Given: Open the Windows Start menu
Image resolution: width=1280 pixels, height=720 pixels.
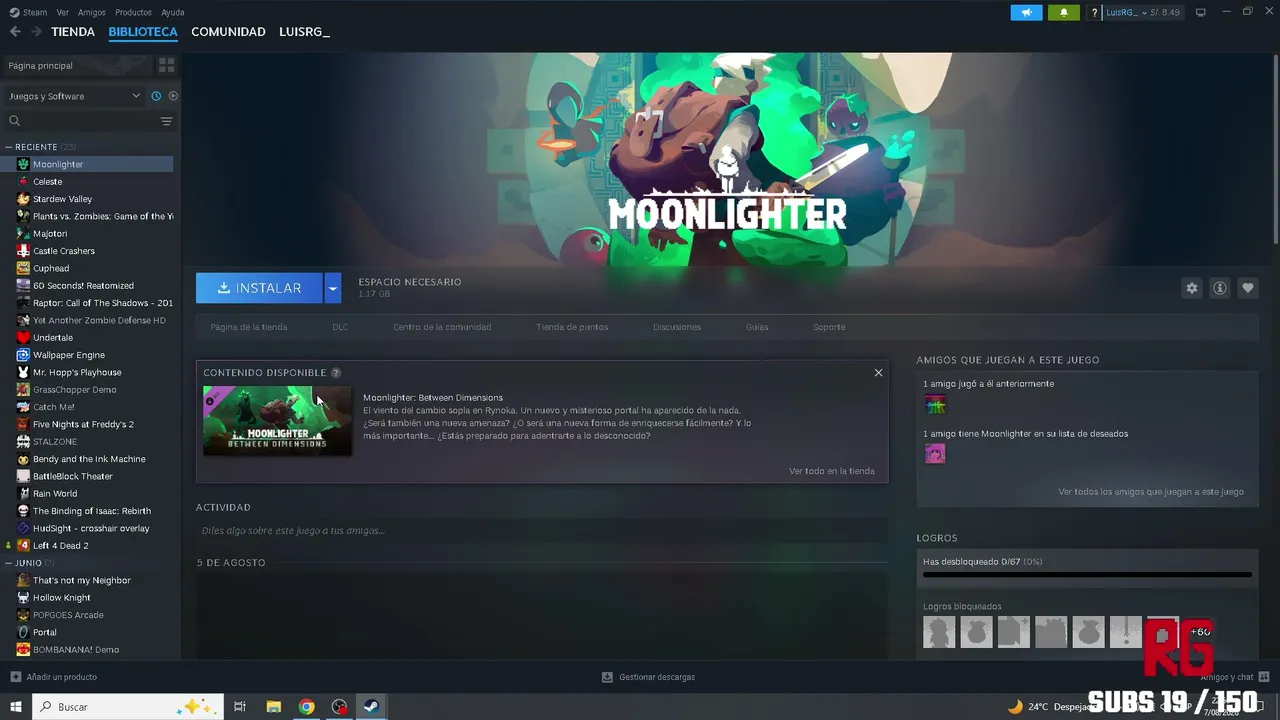Looking at the screenshot, I should click(x=16, y=707).
